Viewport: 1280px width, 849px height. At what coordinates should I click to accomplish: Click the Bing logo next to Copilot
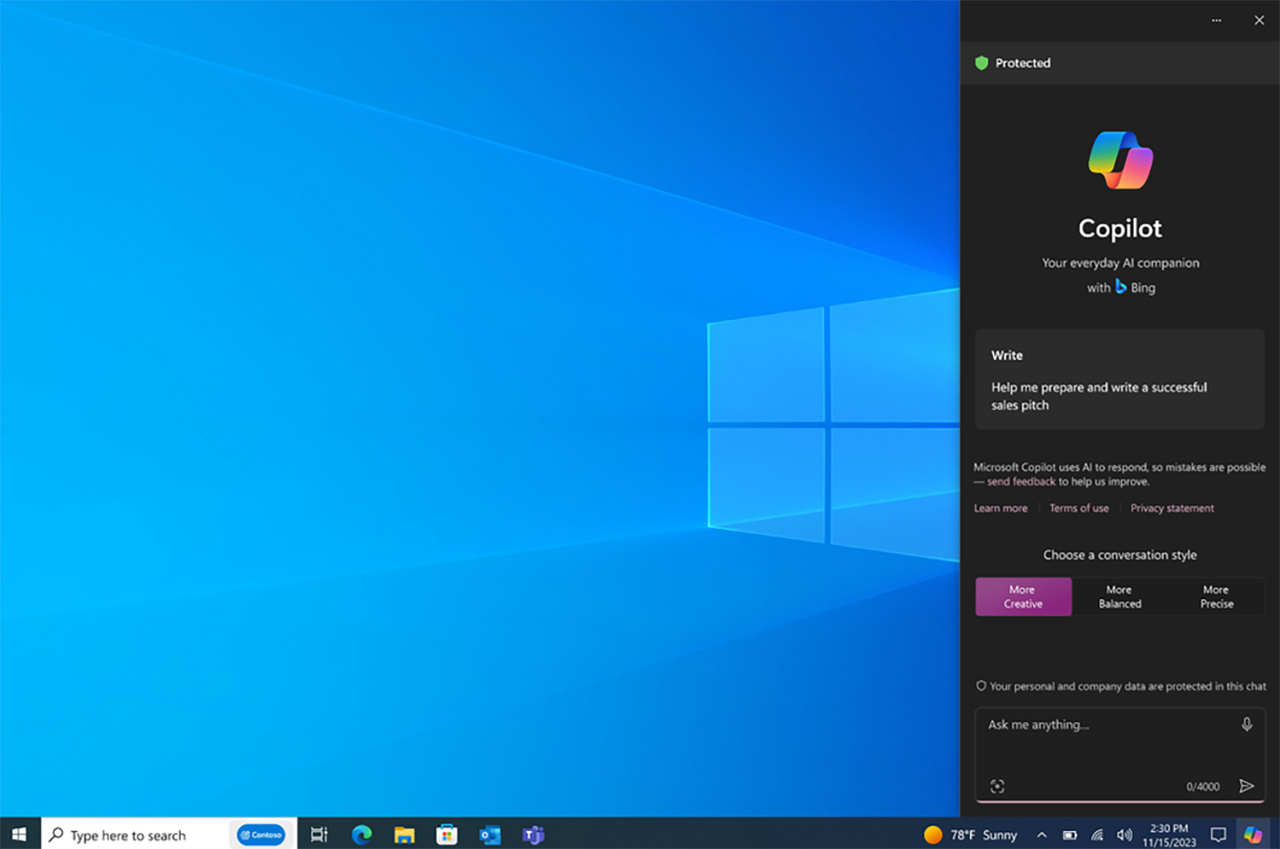(1122, 287)
